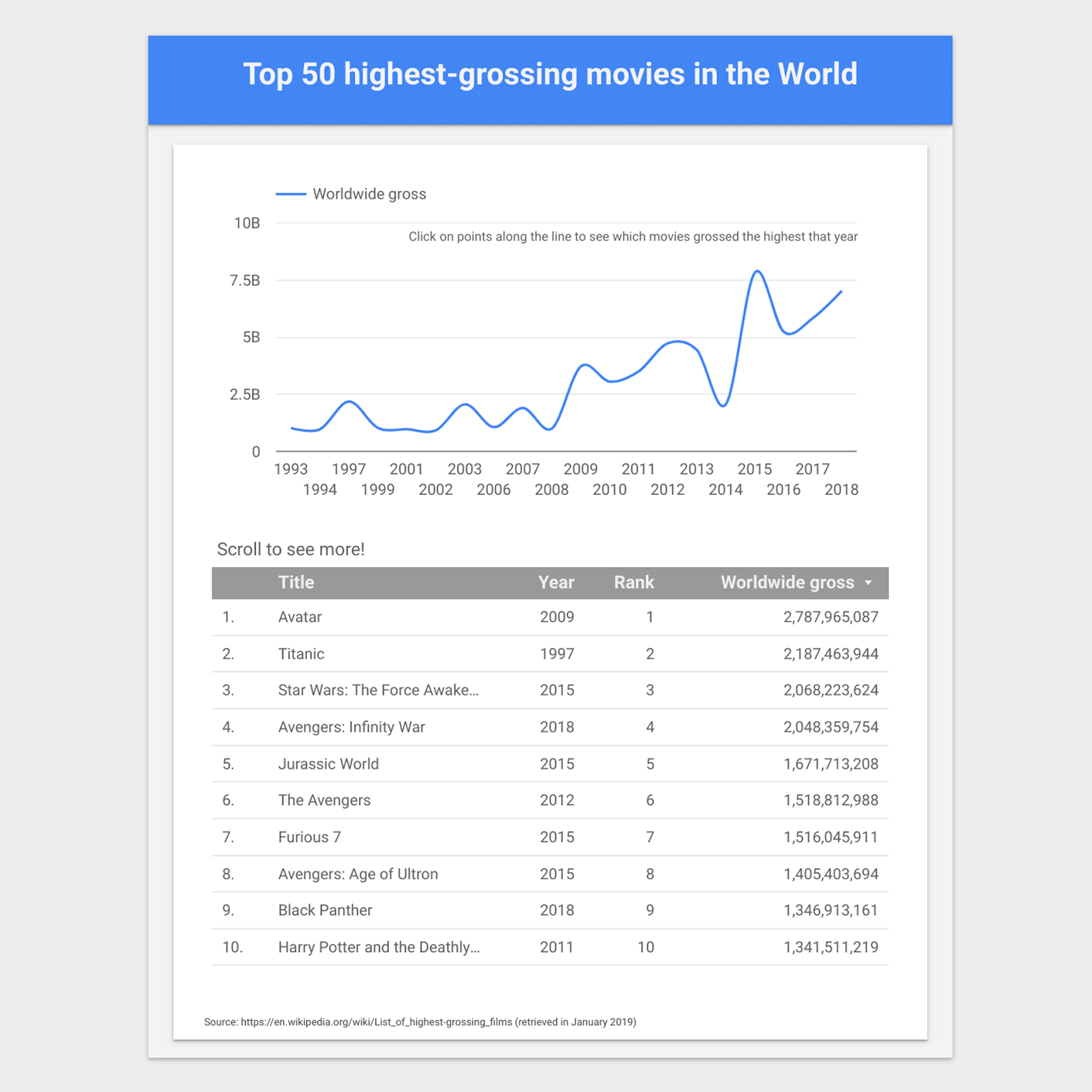The height and width of the screenshot is (1092, 1092).
Task: Click the 1993 x-axis label
Action: [291, 469]
